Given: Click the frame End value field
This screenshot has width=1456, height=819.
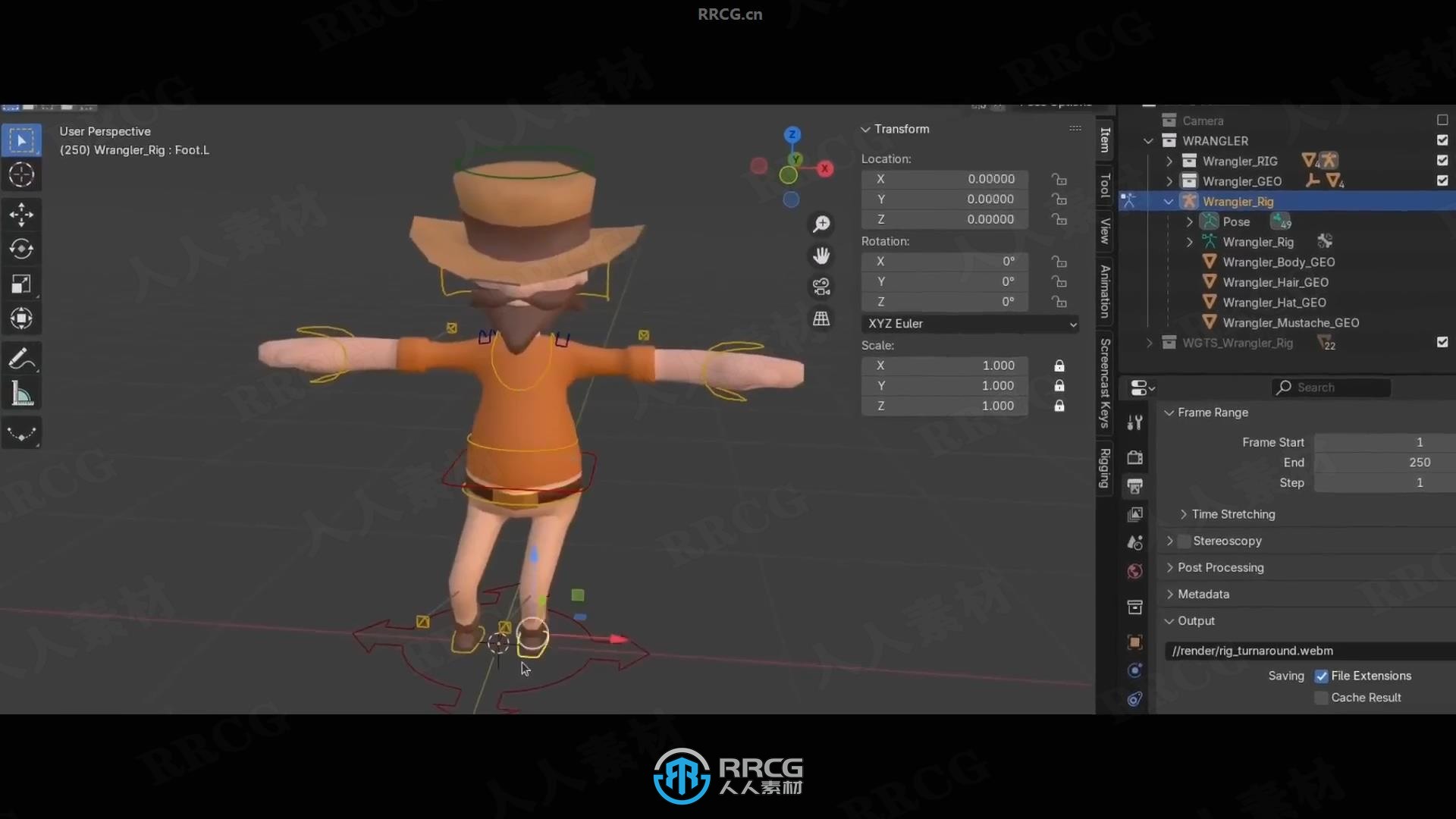Looking at the screenshot, I should 1385,463.
